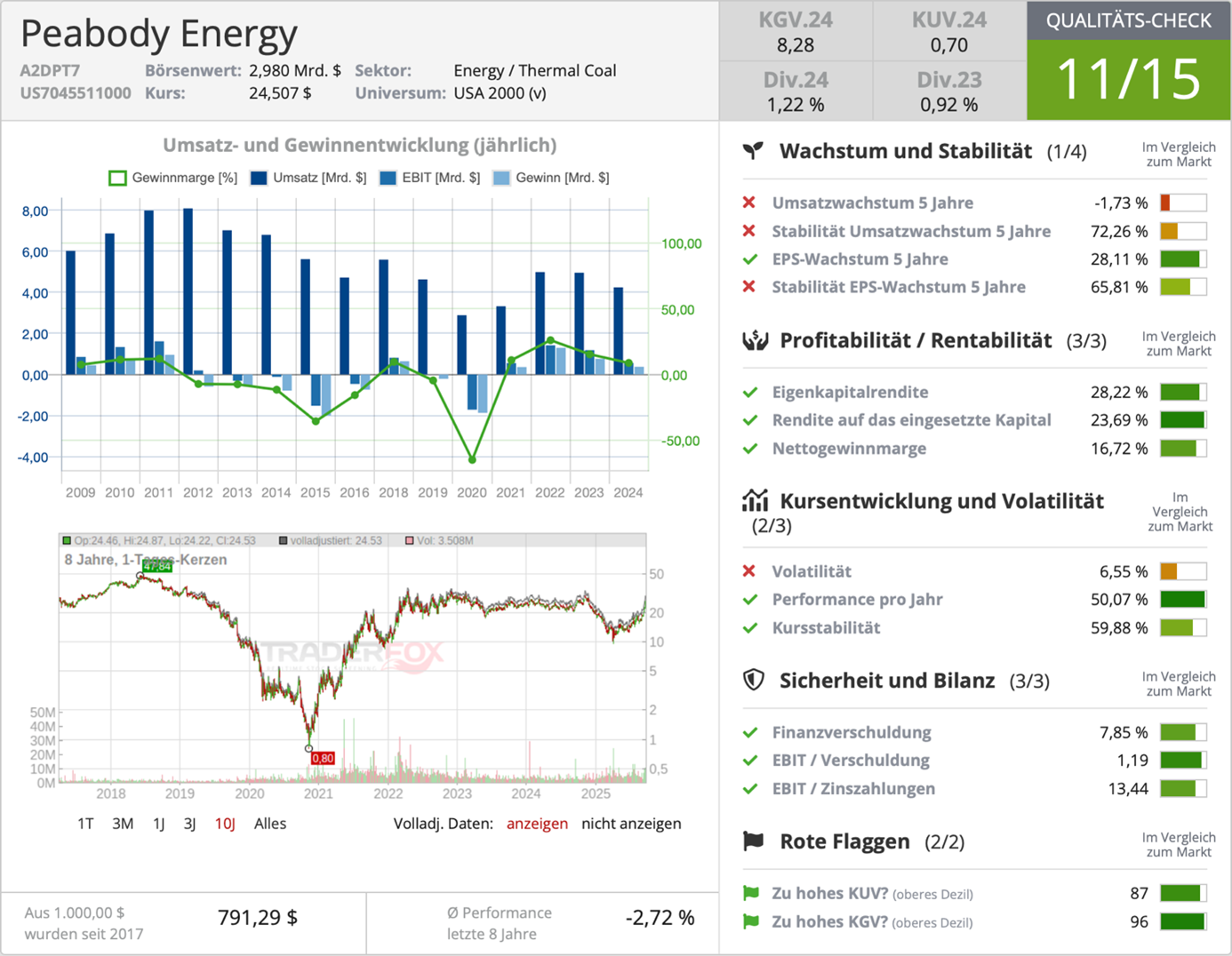Click the Nettogewinnmarge value 16,72 %

[x=1119, y=449]
